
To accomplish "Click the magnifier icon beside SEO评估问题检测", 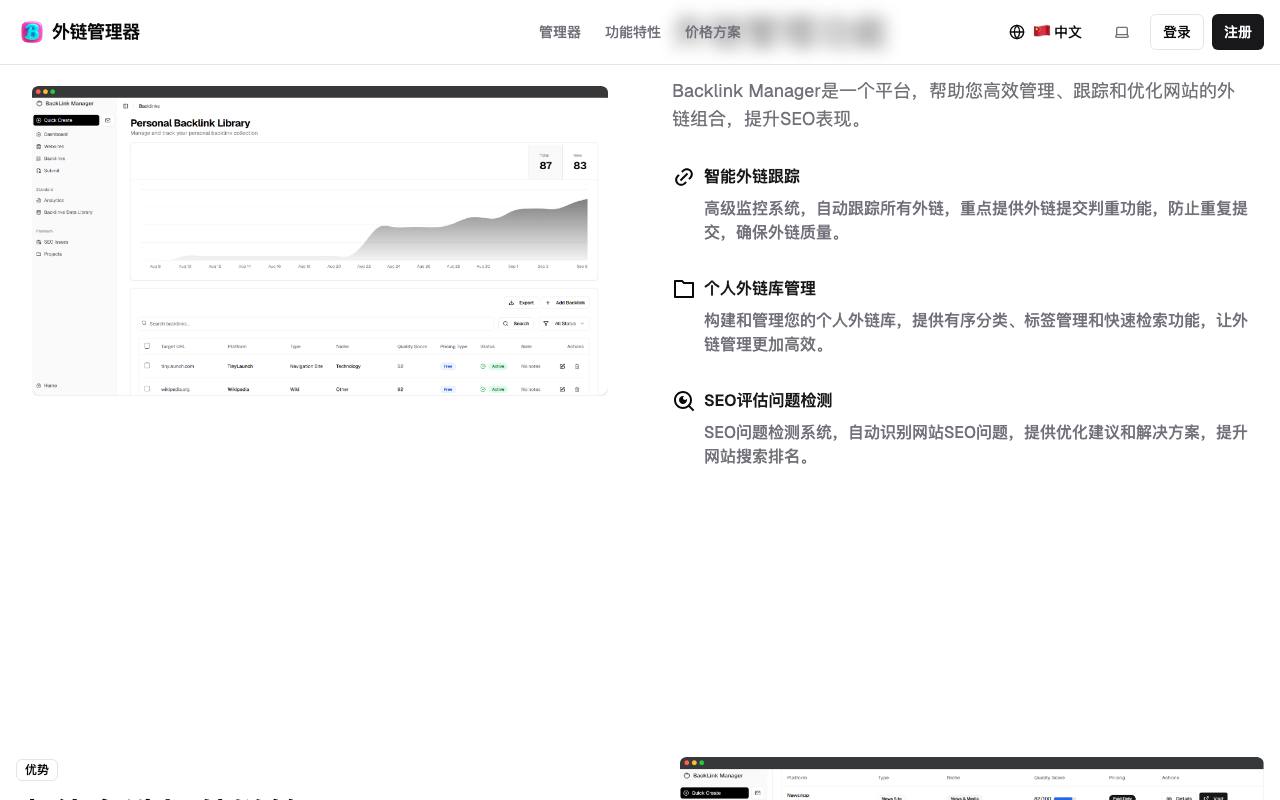I will click(x=684, y=401).
